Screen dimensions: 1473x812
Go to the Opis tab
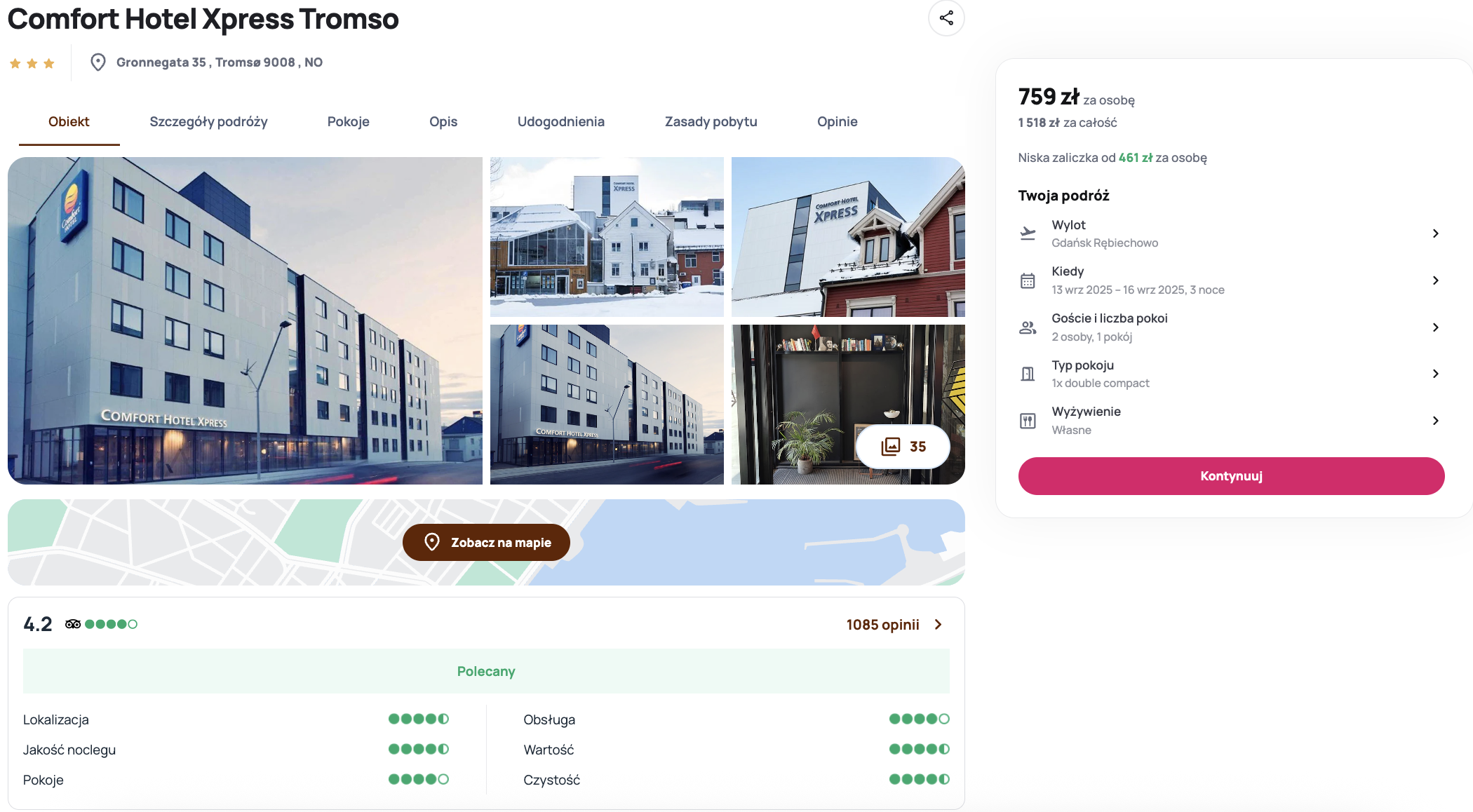[443, 122]
